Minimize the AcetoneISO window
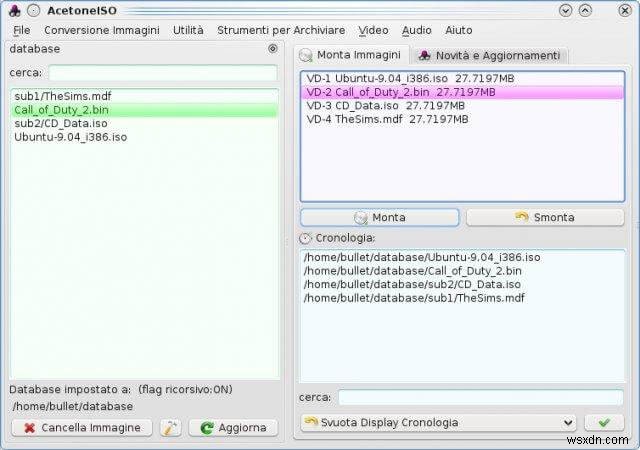 [x=565, y=10]
